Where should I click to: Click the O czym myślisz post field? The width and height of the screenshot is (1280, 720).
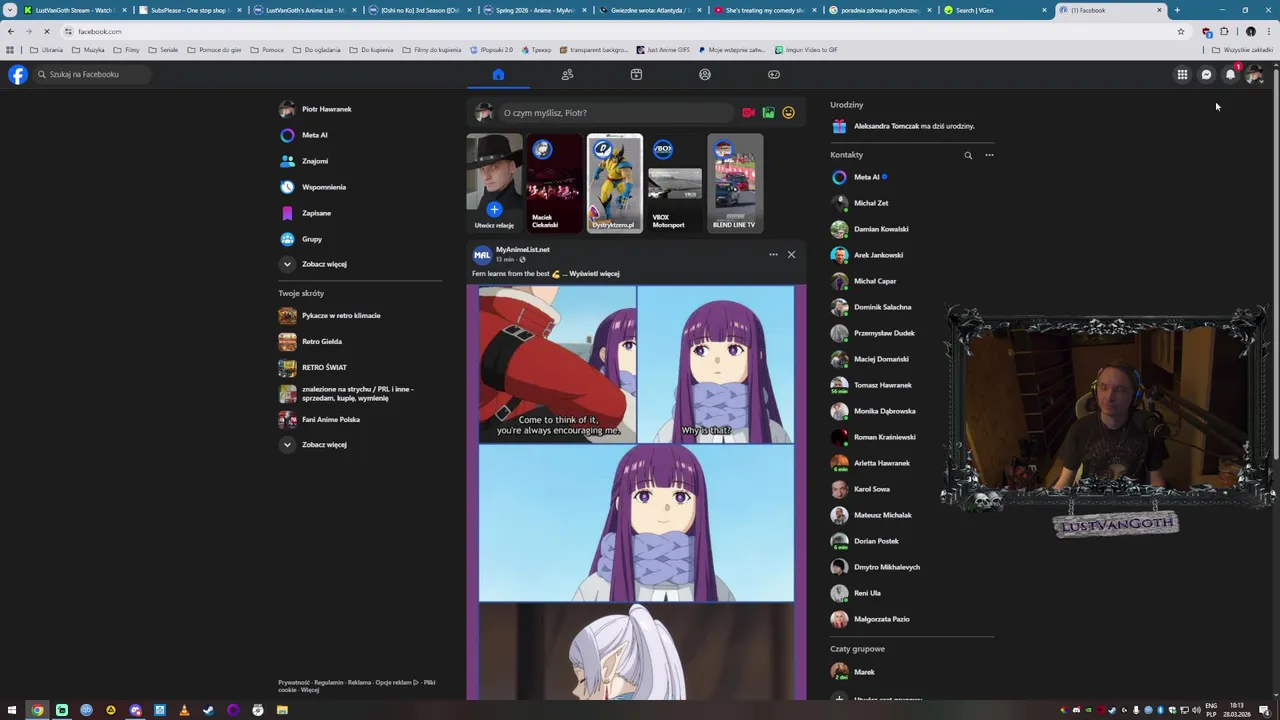(616, 113)
